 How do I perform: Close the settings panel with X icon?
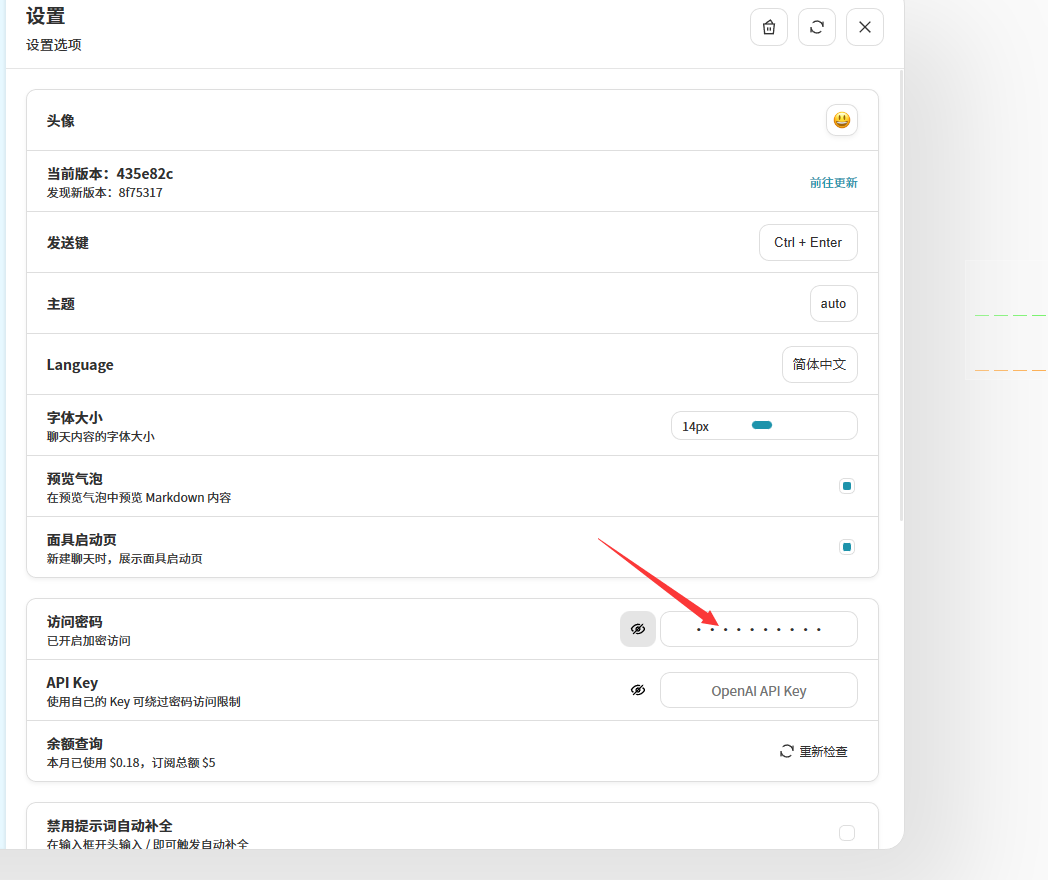click(x=864, y=27)
